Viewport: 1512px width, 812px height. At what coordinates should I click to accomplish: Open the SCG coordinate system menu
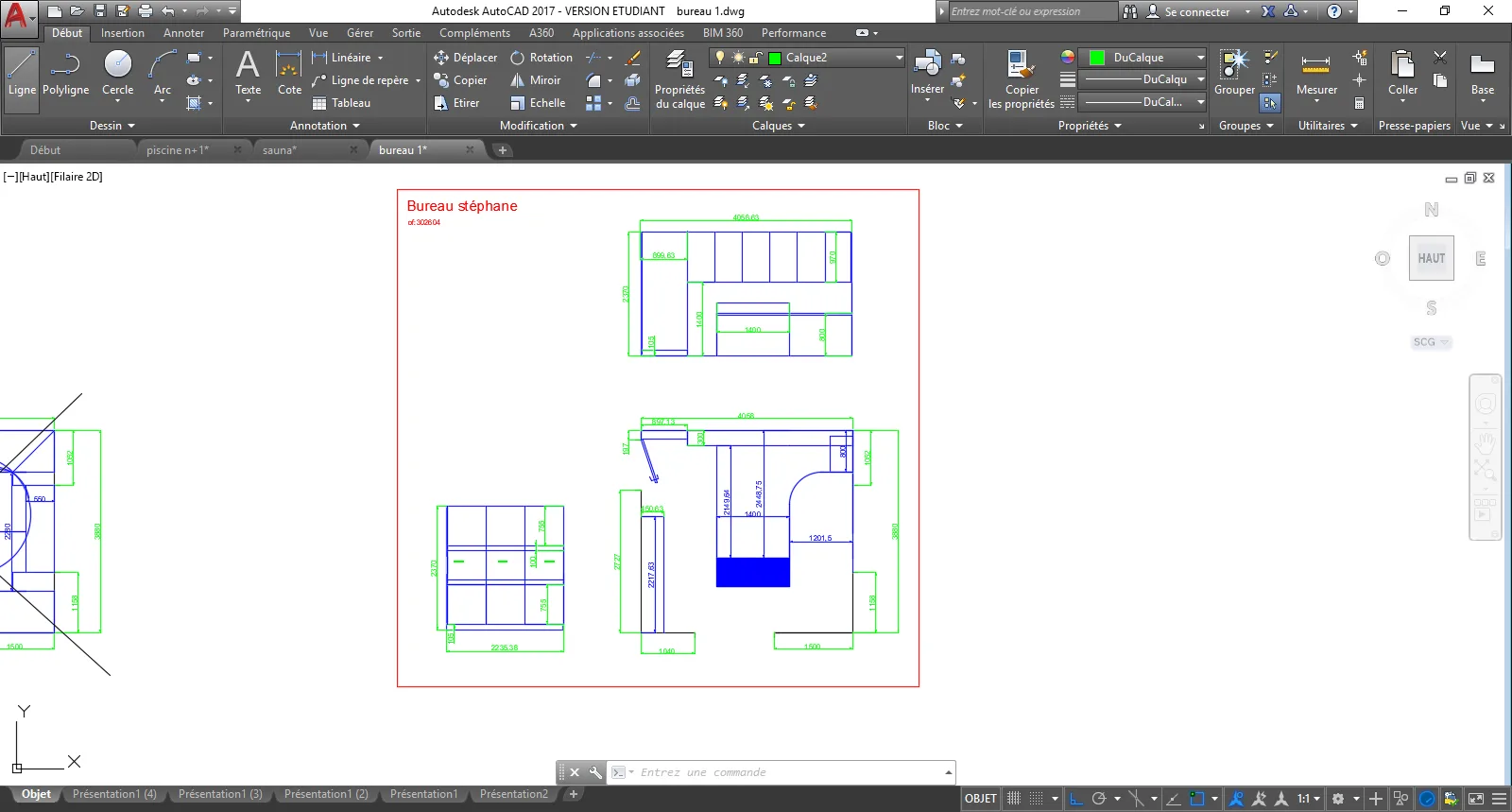[1431, 342]
